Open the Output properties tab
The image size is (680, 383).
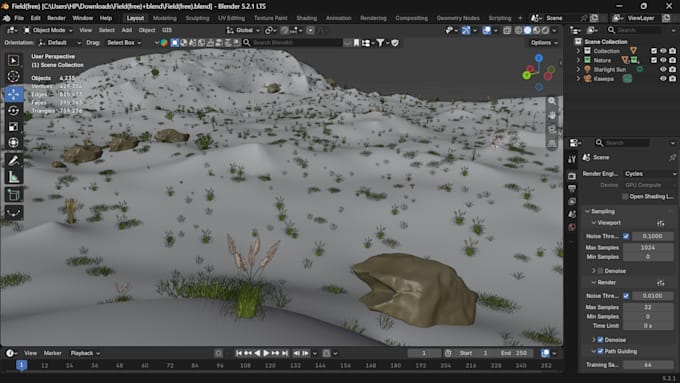click(x=572, y=189)
